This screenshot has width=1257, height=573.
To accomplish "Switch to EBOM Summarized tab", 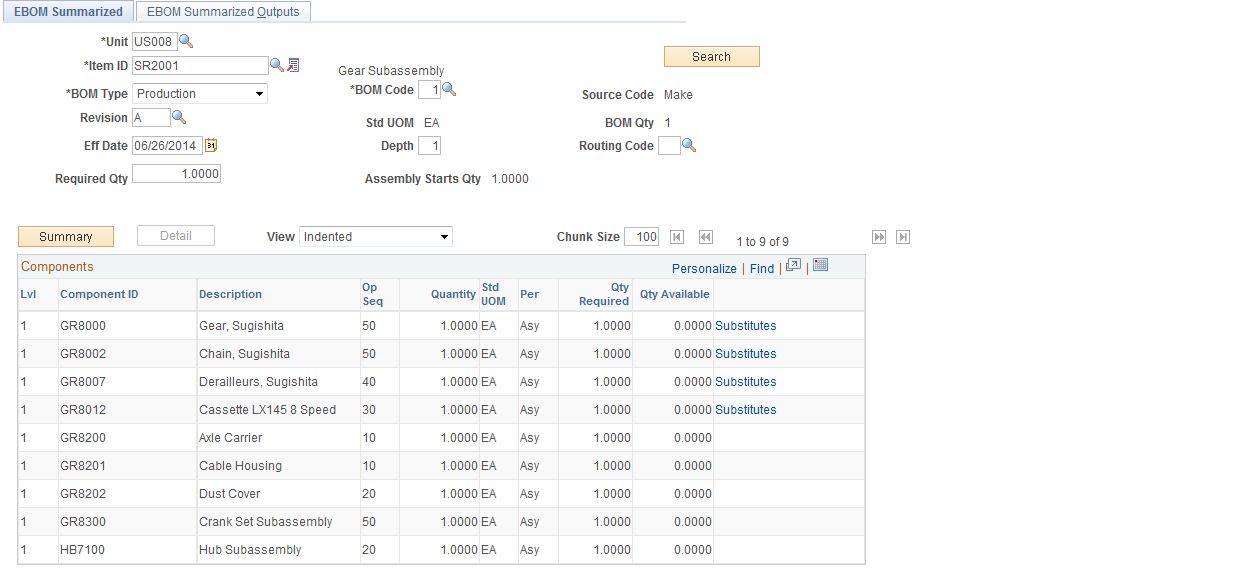I will click(68, 12).
